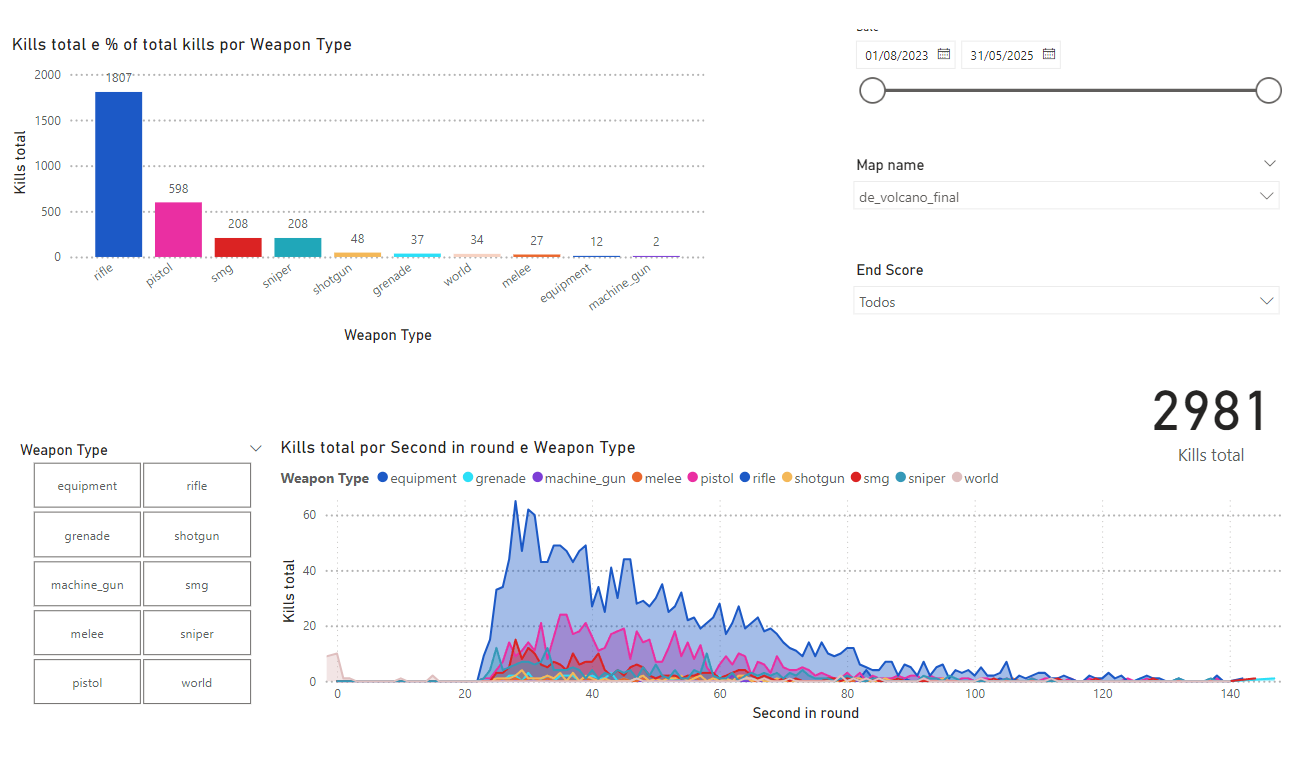The width and height of the screenshot is (1305, 760).
Task: Open the End Score dropdown showing Todos
Action: click(1066, 302)
